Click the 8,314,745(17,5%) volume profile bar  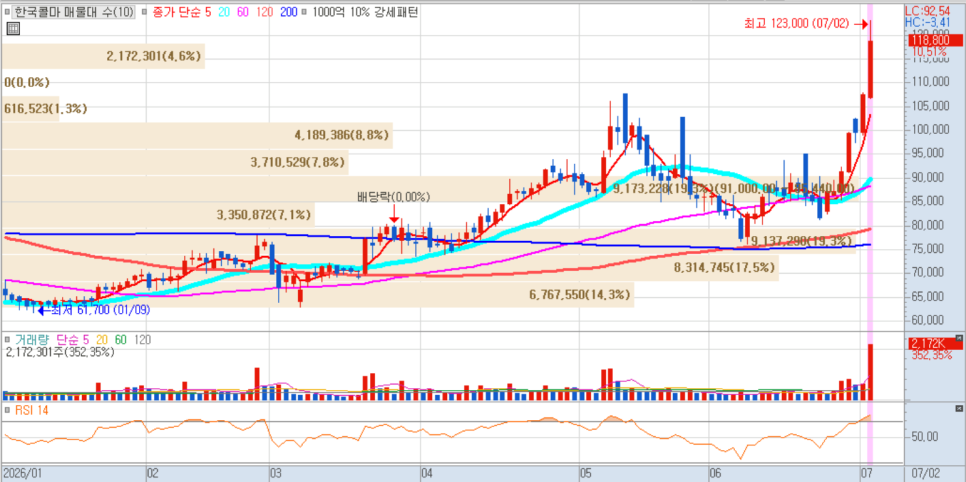(389, 268)
